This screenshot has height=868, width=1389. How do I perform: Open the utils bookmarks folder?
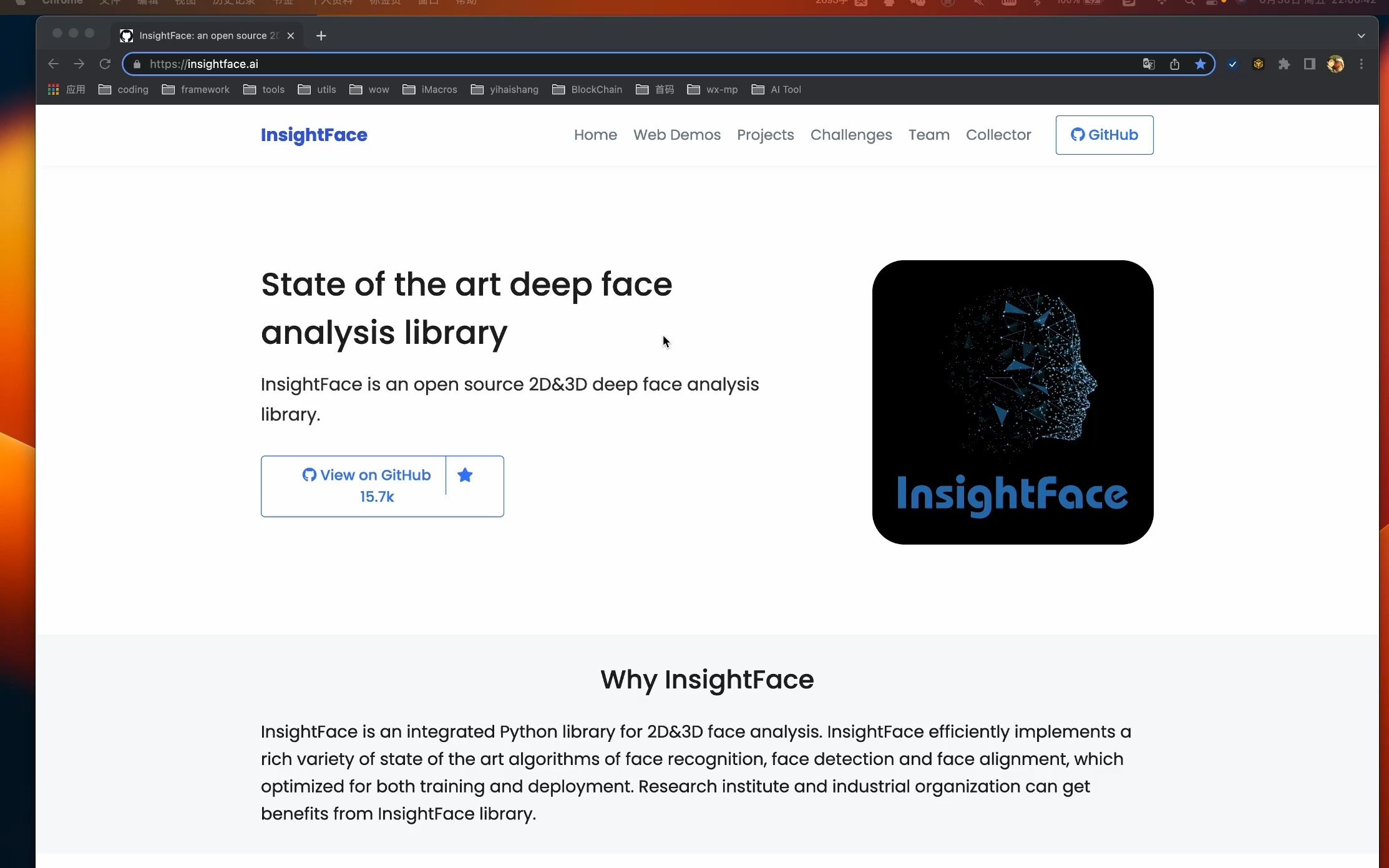317,89
